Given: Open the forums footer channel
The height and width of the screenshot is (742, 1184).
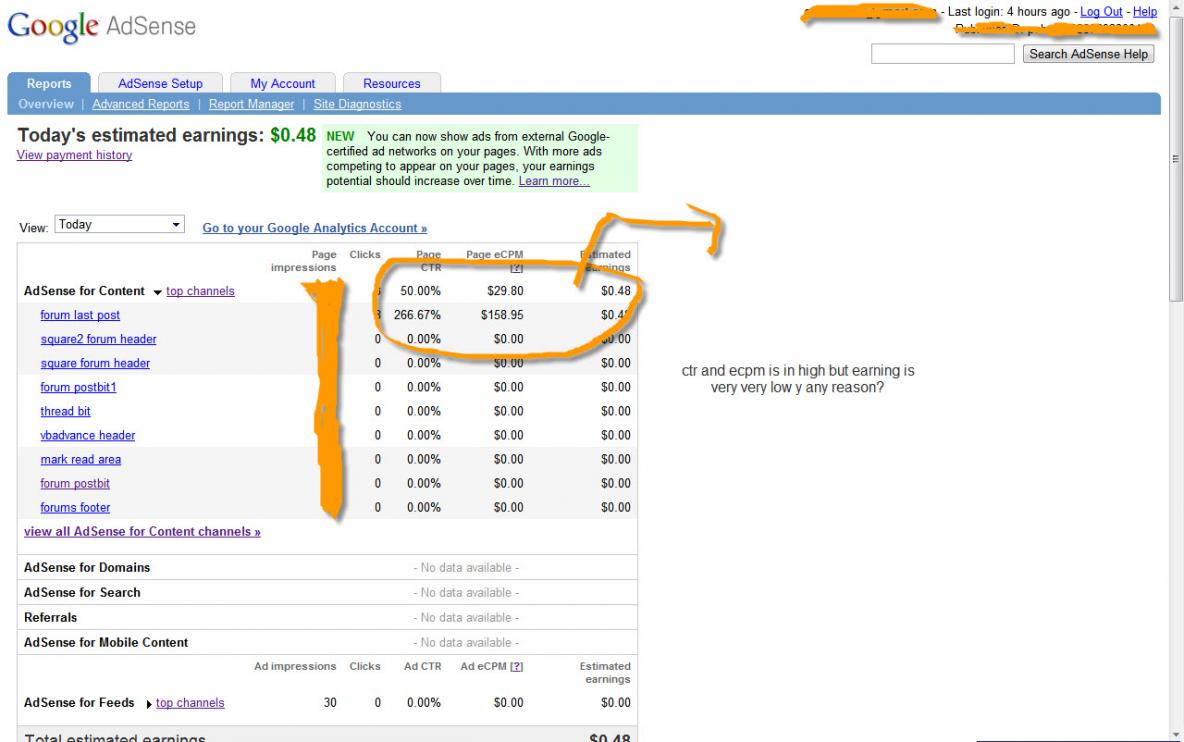Looking at the screenshot, I should (x=75, y=508).
